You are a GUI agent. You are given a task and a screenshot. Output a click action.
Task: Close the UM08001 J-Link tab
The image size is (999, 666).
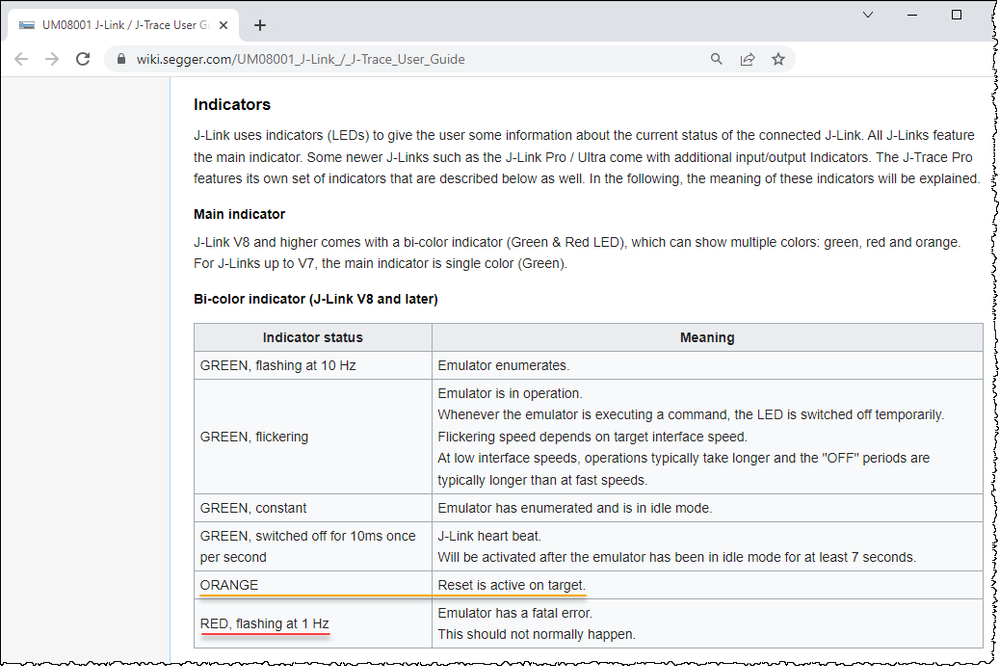coord(224,25)
